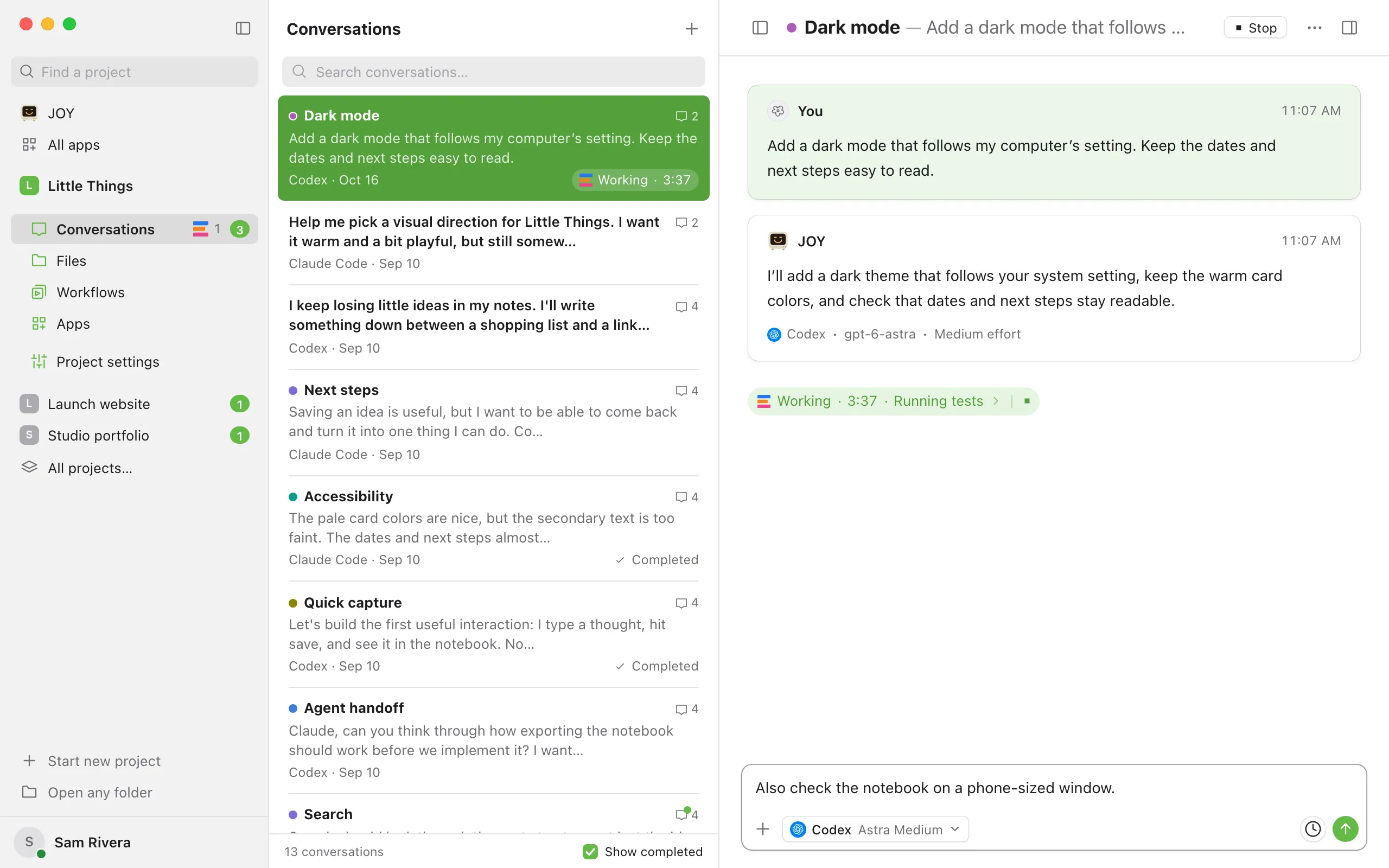
Task: Open the Workflows section
Action: [x=135, y=292]
